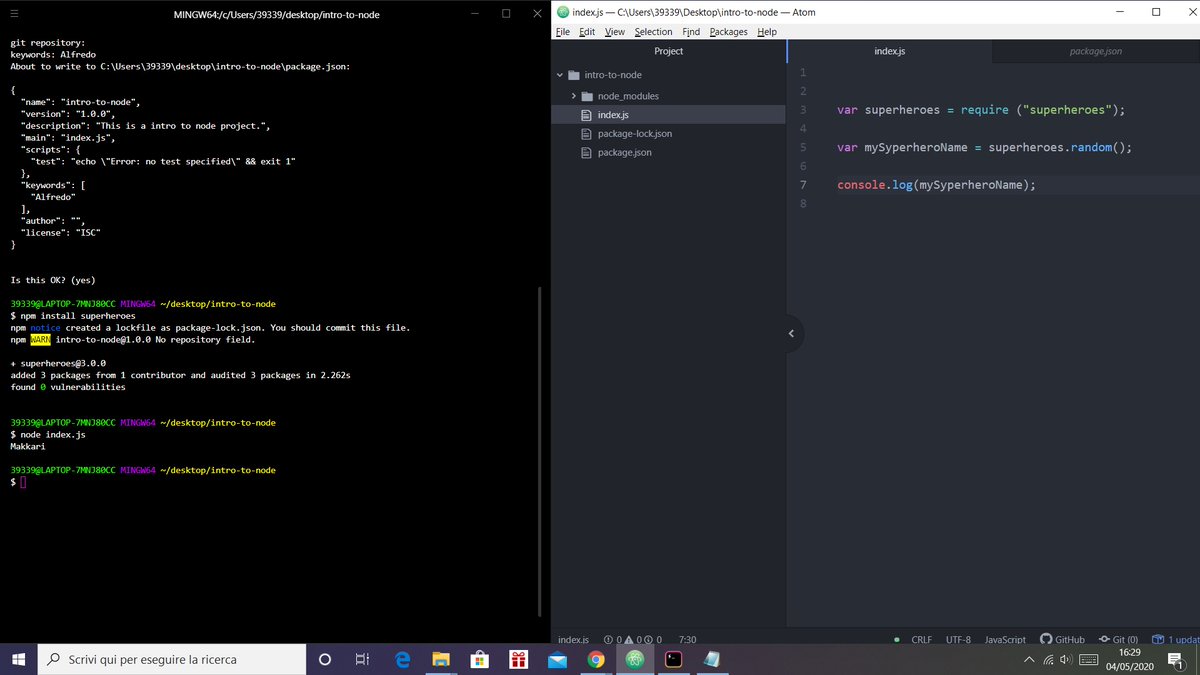Open the volume tray icon
The width and height of the screenshot is (1200, 675).
pyautogui.click(x=1066, y=660)
